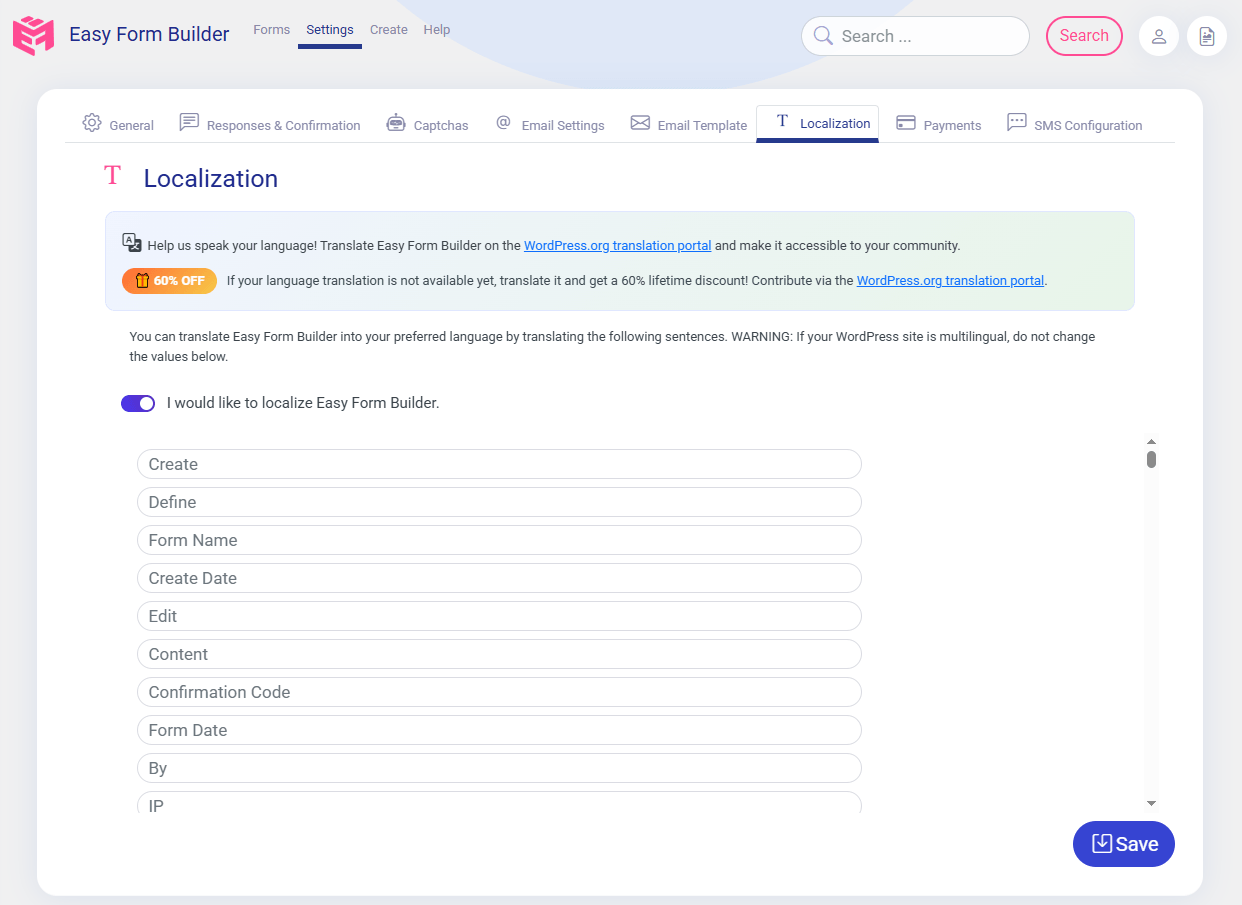Select the Captchas tab icon
Viewport: 1242px width, 905px height.
pos(396,122)
